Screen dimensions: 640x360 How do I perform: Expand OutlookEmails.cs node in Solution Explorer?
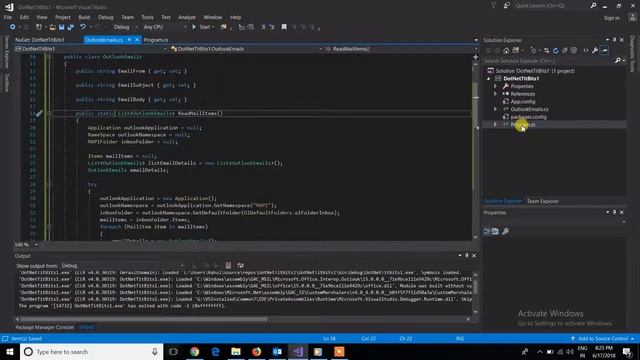pyautogui.click(x=496, y=109)
